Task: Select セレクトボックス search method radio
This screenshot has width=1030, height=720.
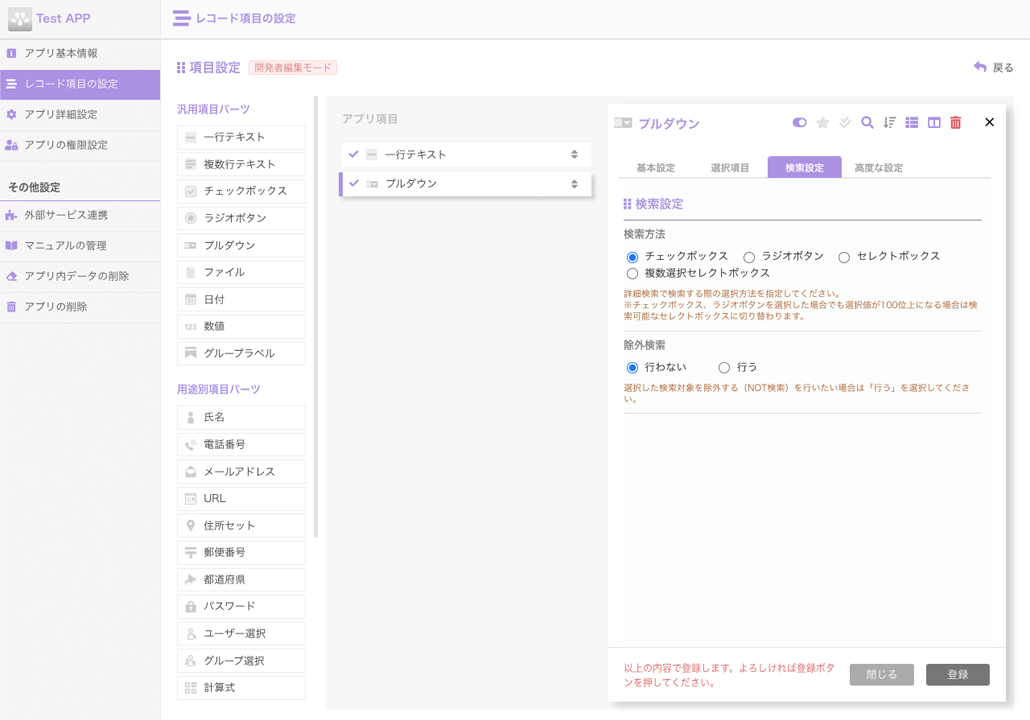Action: click(844, 257)
